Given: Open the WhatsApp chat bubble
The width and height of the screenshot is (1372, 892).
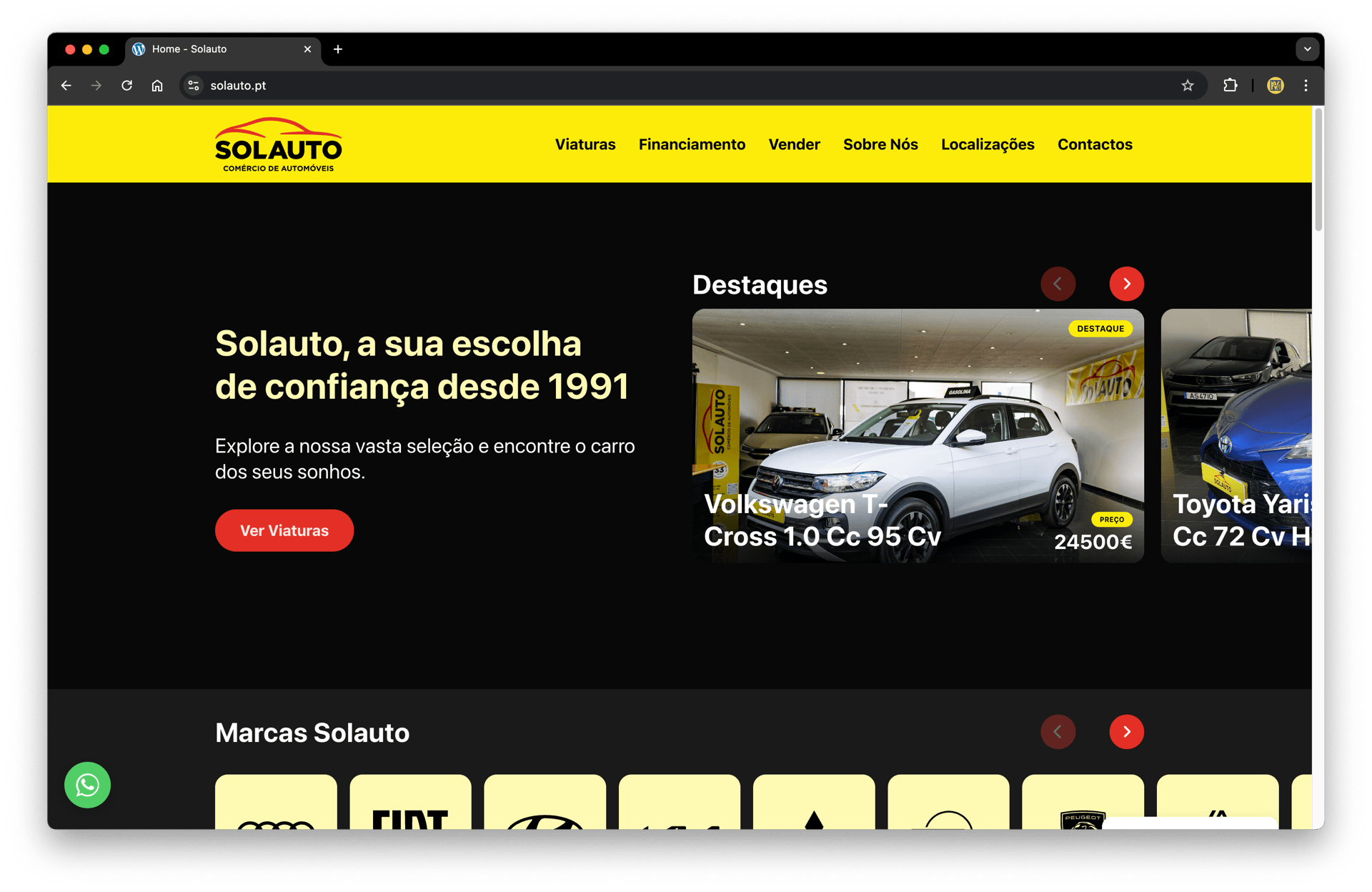Looking at the screenshot, I should (x=87, y=785).
